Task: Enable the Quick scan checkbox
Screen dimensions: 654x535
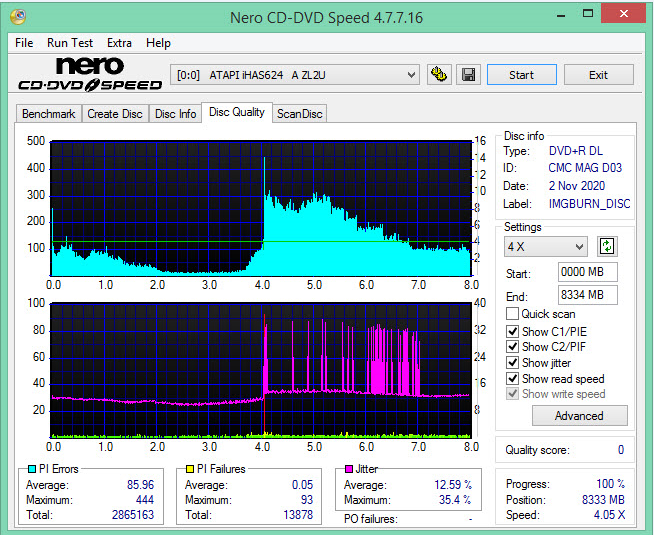Action: tap(512, 314)
